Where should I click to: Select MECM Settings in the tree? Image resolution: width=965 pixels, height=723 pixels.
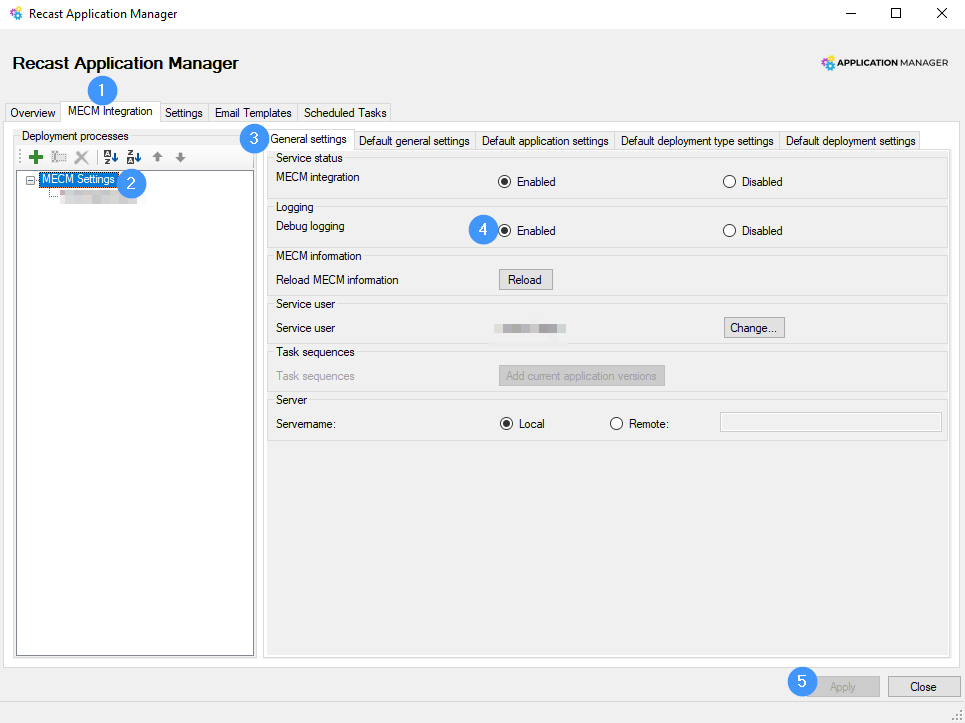click(x=78, y=179)
